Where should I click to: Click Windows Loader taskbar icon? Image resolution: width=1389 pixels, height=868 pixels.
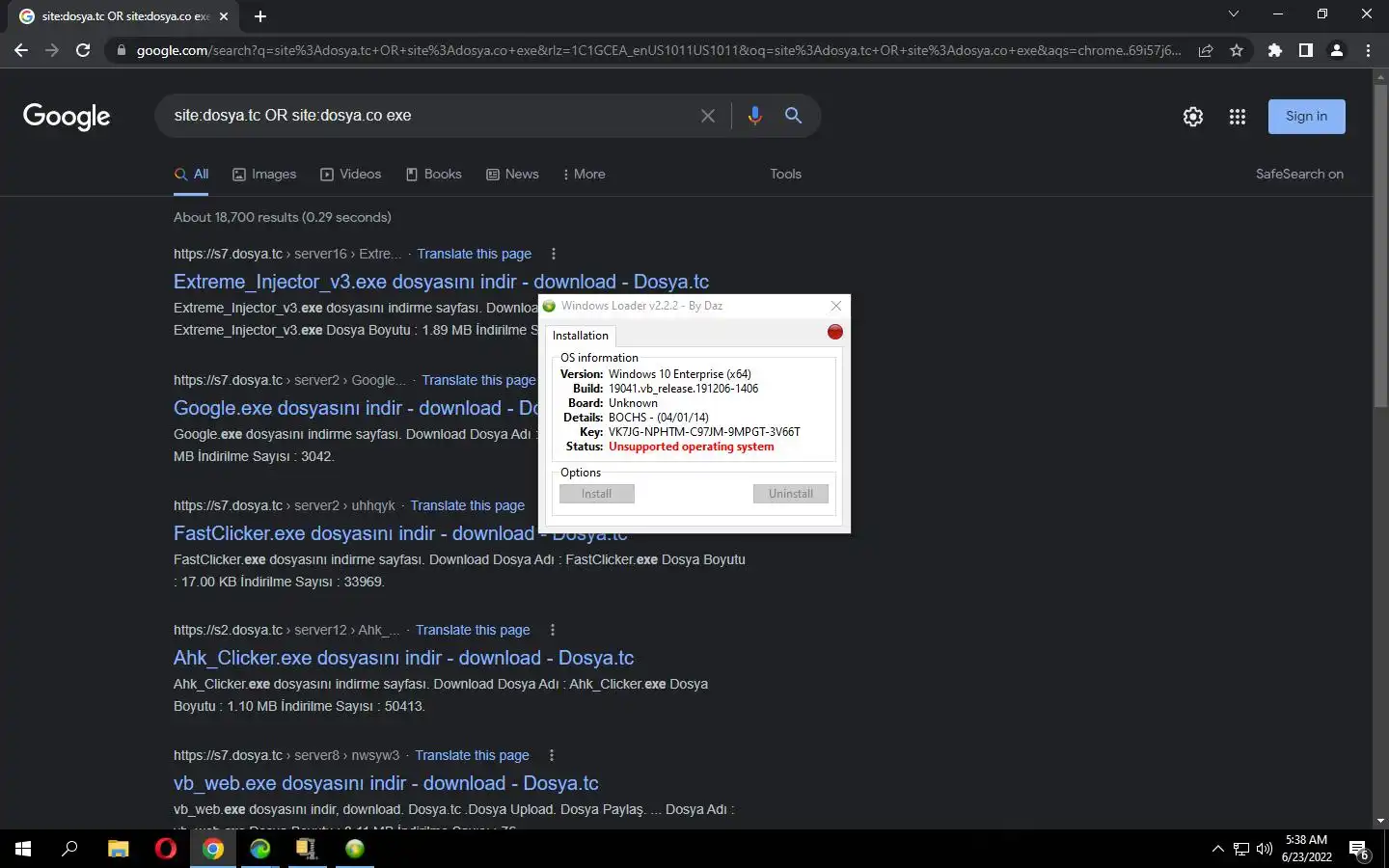coord(355,849)
